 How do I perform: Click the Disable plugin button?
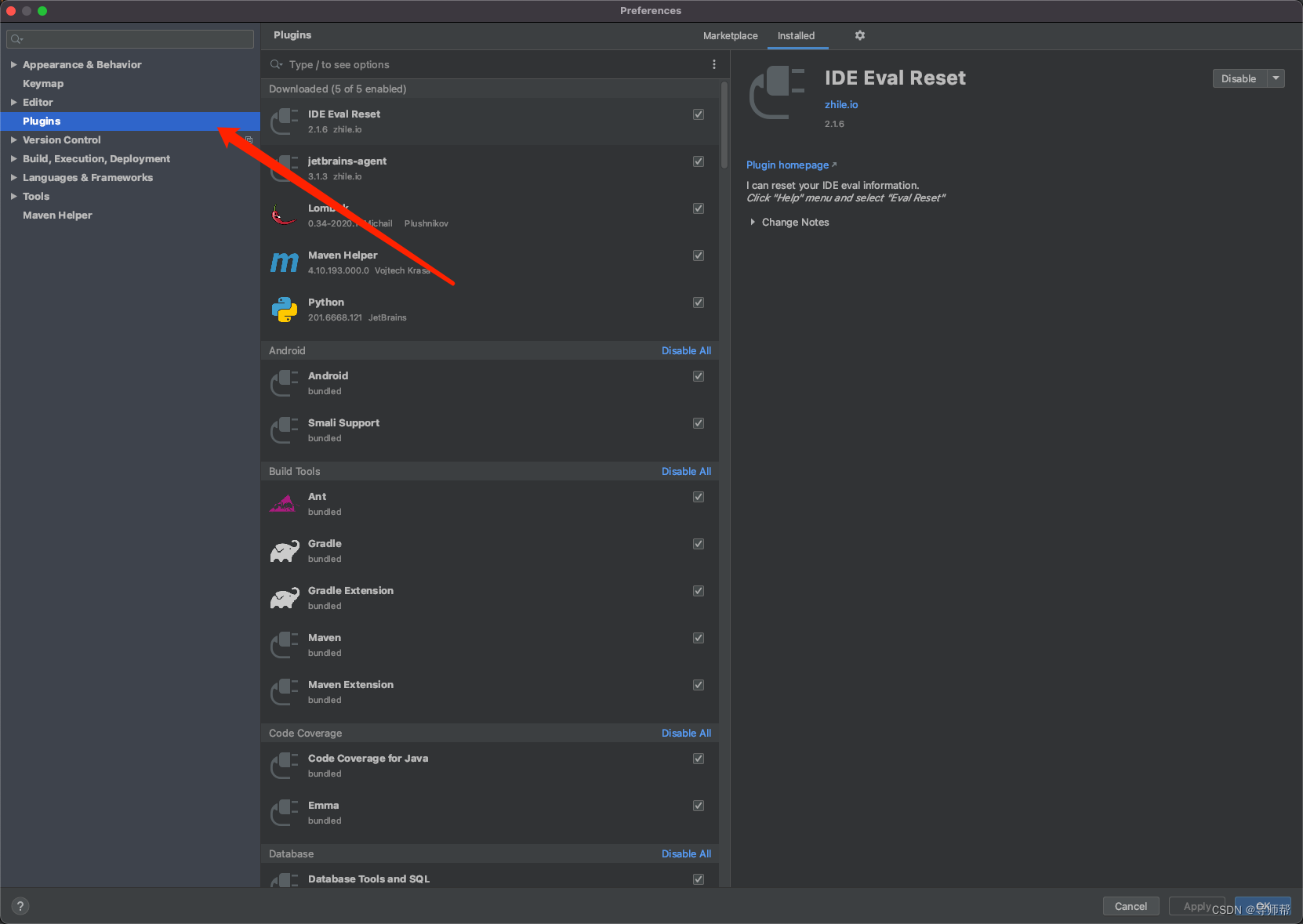click(1239, 78)
